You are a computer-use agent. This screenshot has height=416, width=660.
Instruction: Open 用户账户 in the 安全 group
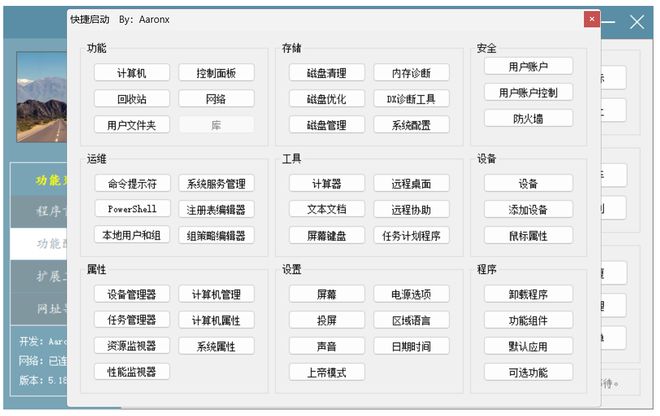[x=528, y=66]
